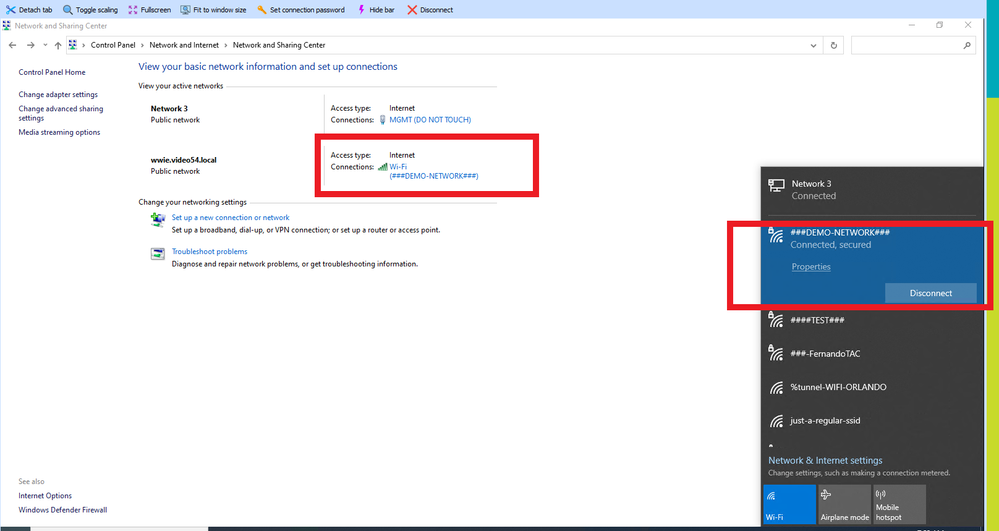Click the red Disconnect icon in toolbar

coord(412,10)
